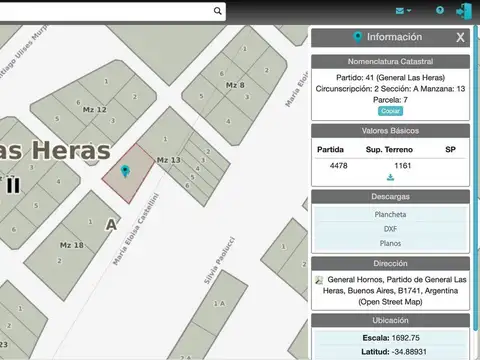This screenshot has height=360, width=480.
Task: Open the mail envelope dropdown
Action: tap(403, 11)
